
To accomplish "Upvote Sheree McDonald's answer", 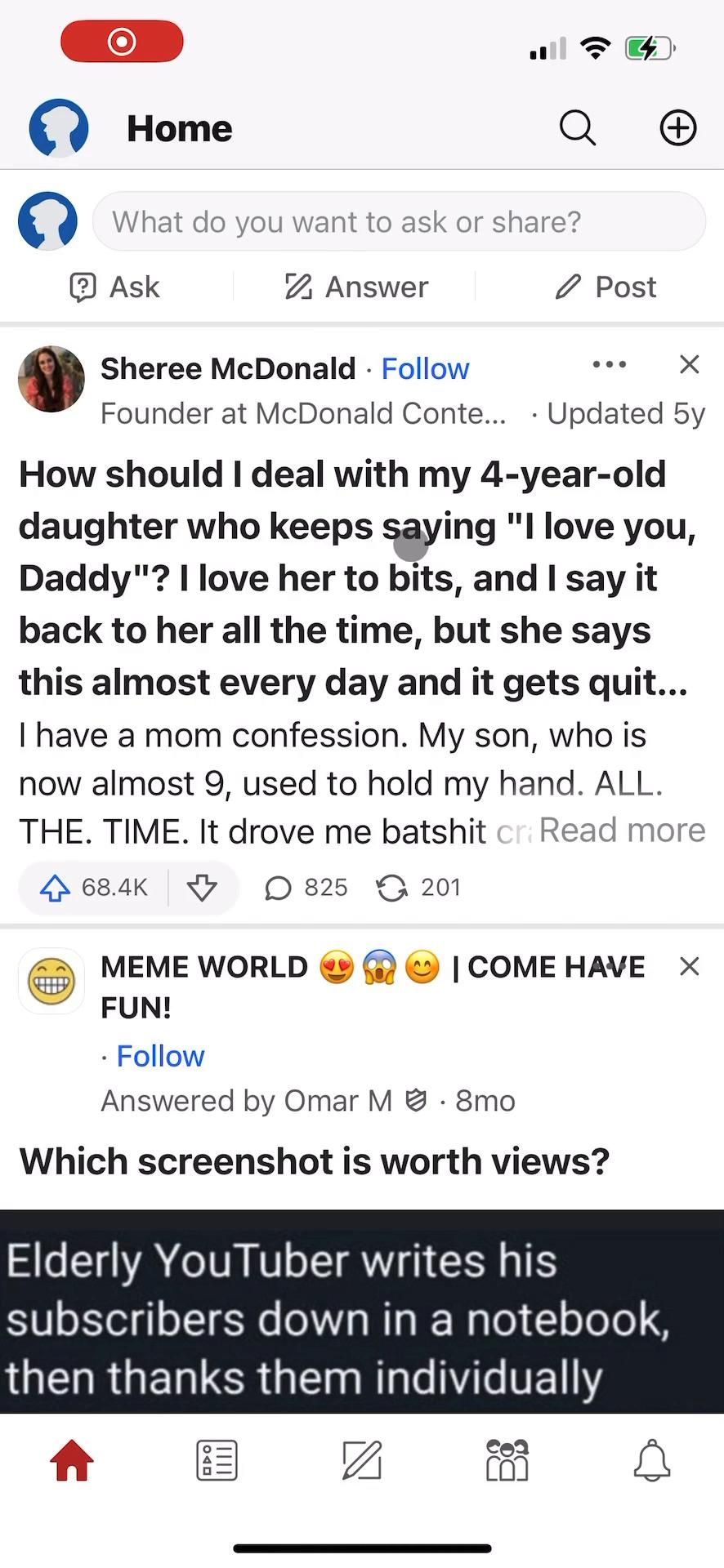I will point(56,888).
